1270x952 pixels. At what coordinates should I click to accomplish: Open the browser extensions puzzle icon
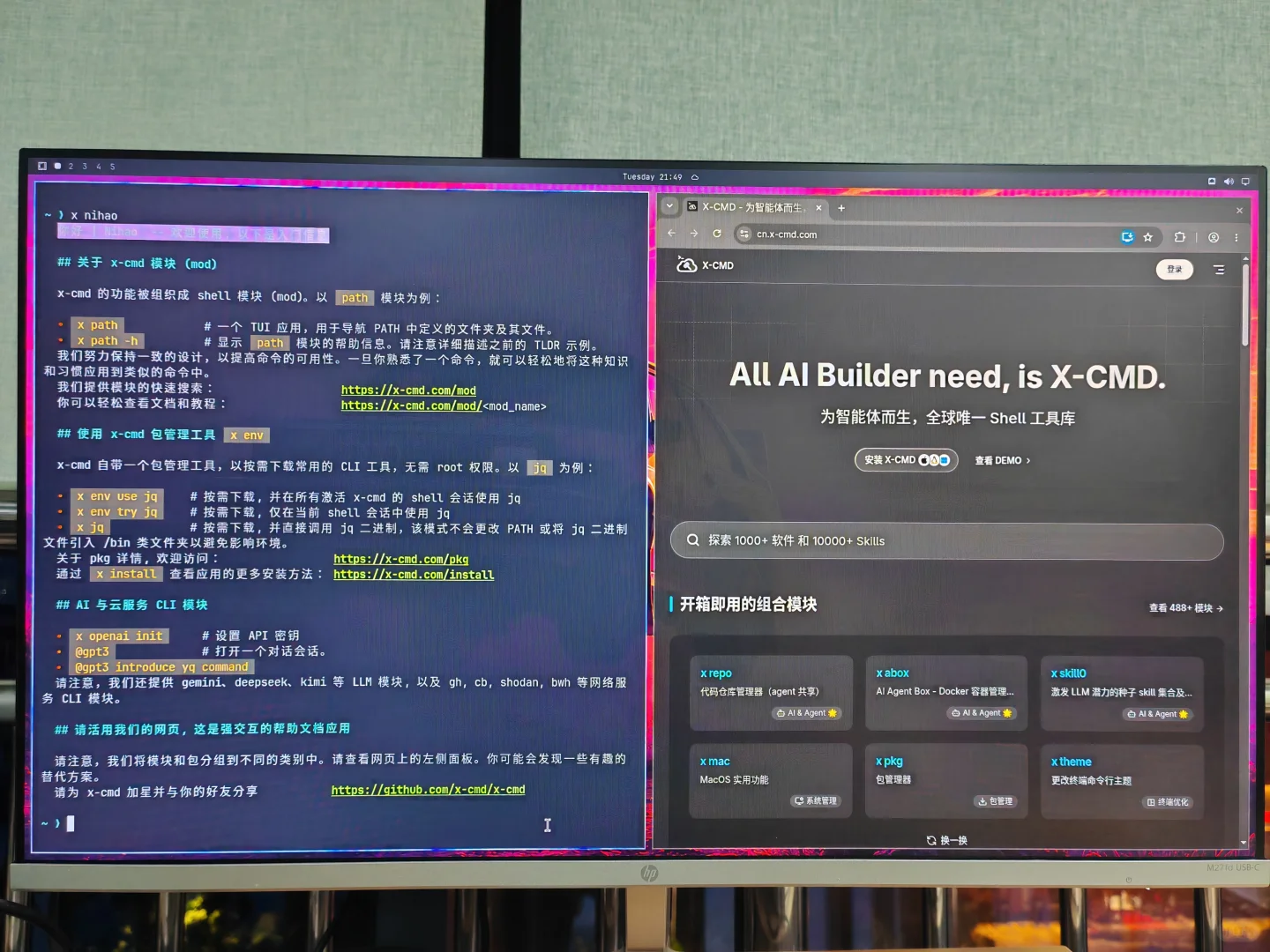[1179, 236]
